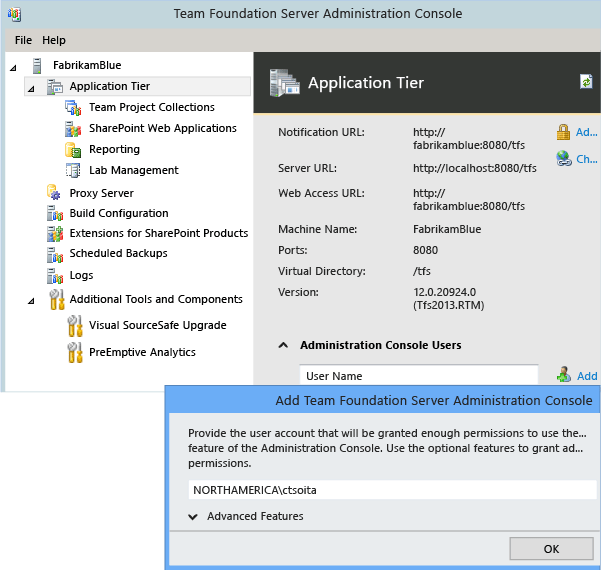Click the Machine Name value FabrikamBlue

tap(447, 229)
